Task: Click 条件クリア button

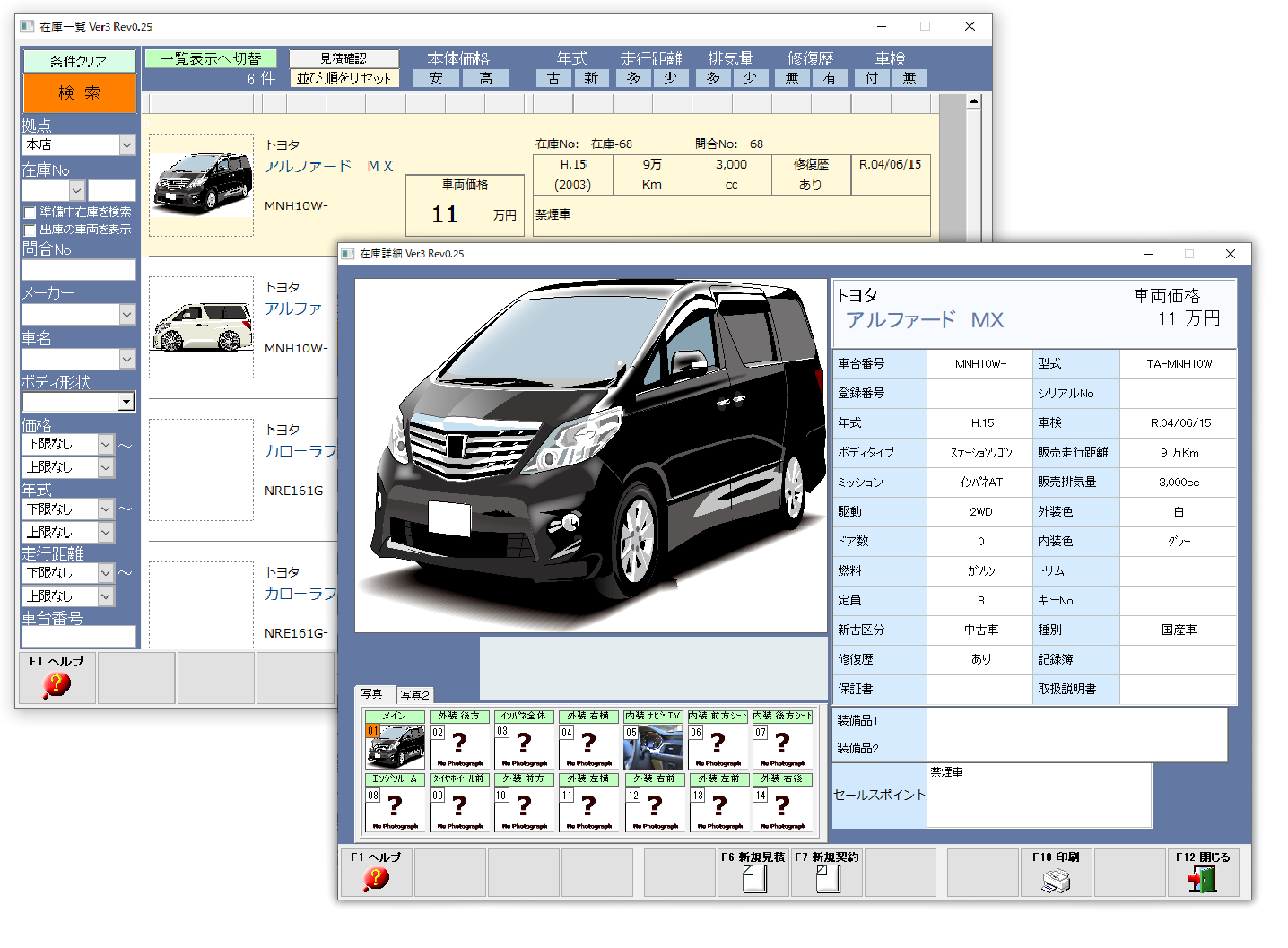Action: (x=79, y=61)
